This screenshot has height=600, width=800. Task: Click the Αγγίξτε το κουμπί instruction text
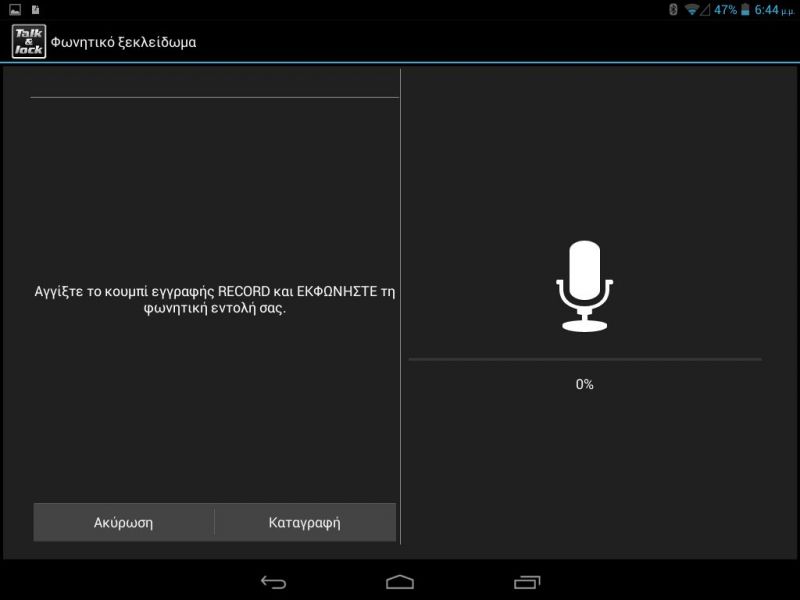pos(215,299)
